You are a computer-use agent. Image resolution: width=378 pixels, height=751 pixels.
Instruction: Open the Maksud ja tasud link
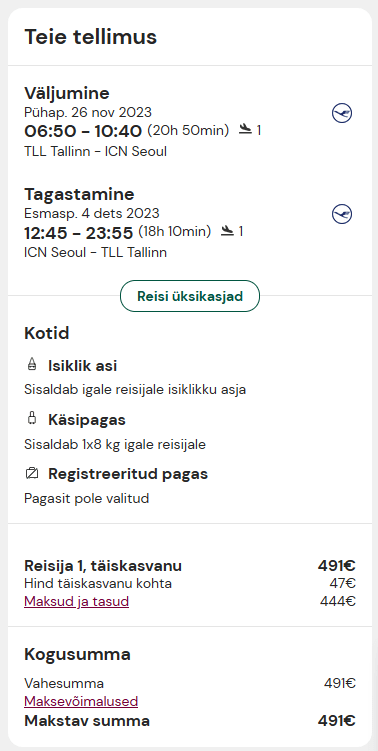(x=77, y=601)
